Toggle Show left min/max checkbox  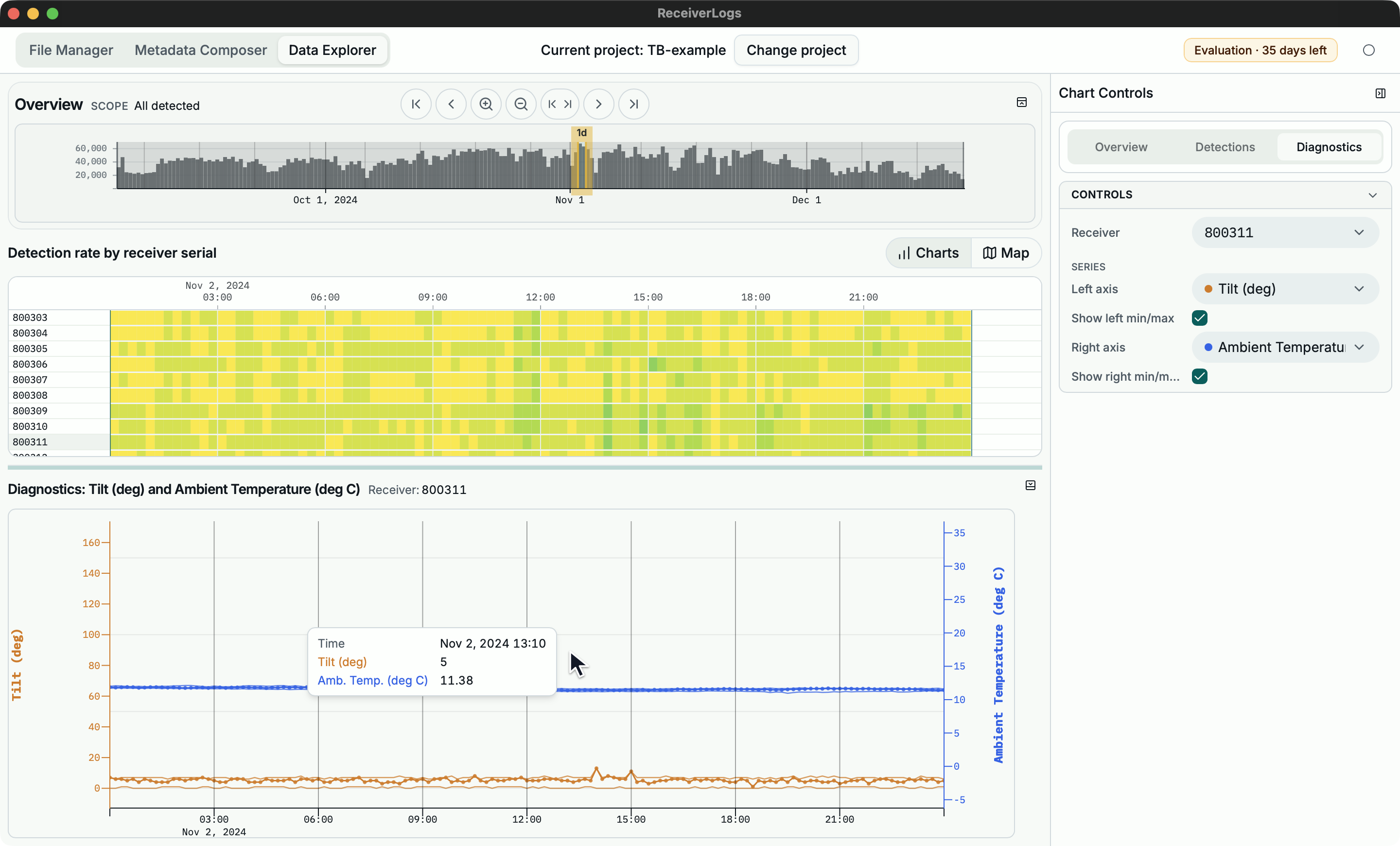tap(1199, 318)
